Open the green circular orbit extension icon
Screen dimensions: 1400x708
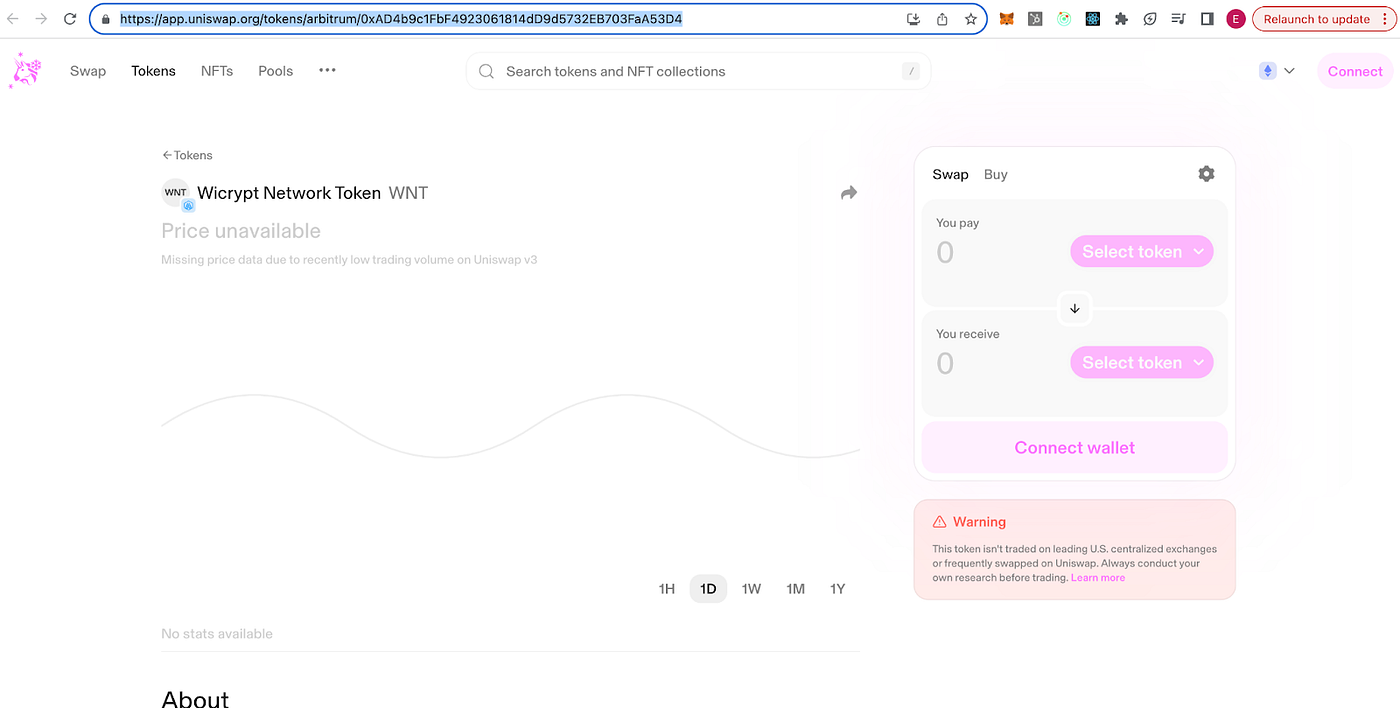pyautogui.click(x=1064, y=19)
